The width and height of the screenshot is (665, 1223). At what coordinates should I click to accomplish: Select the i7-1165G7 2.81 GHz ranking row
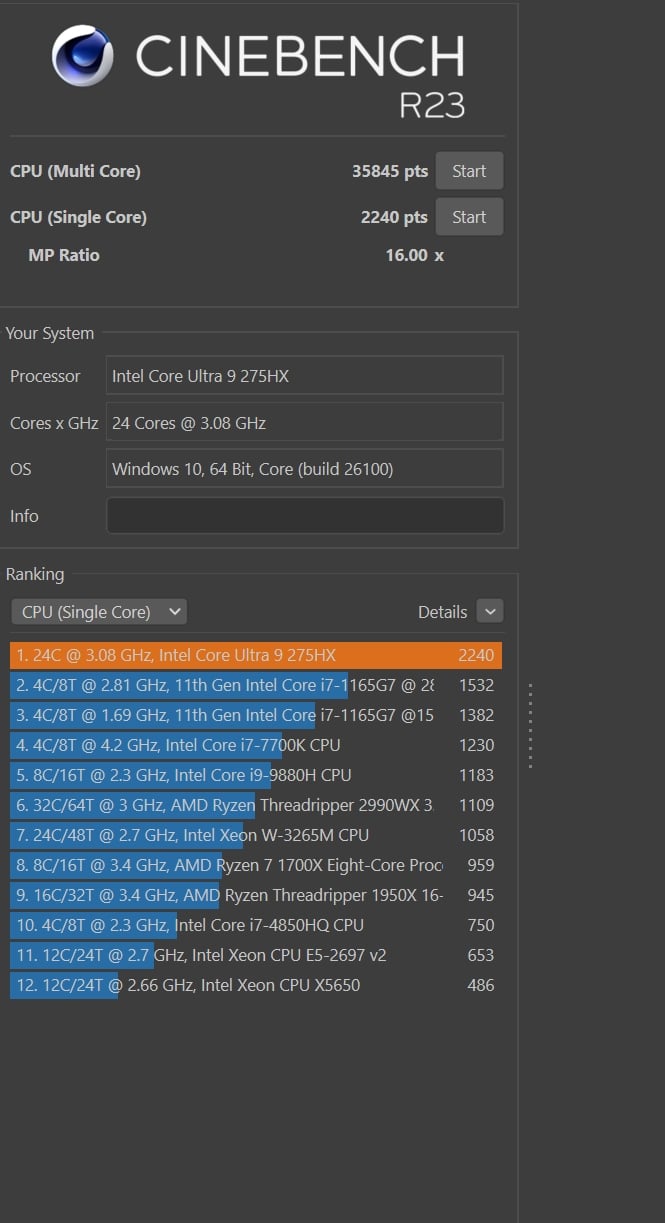coord(255,685)
